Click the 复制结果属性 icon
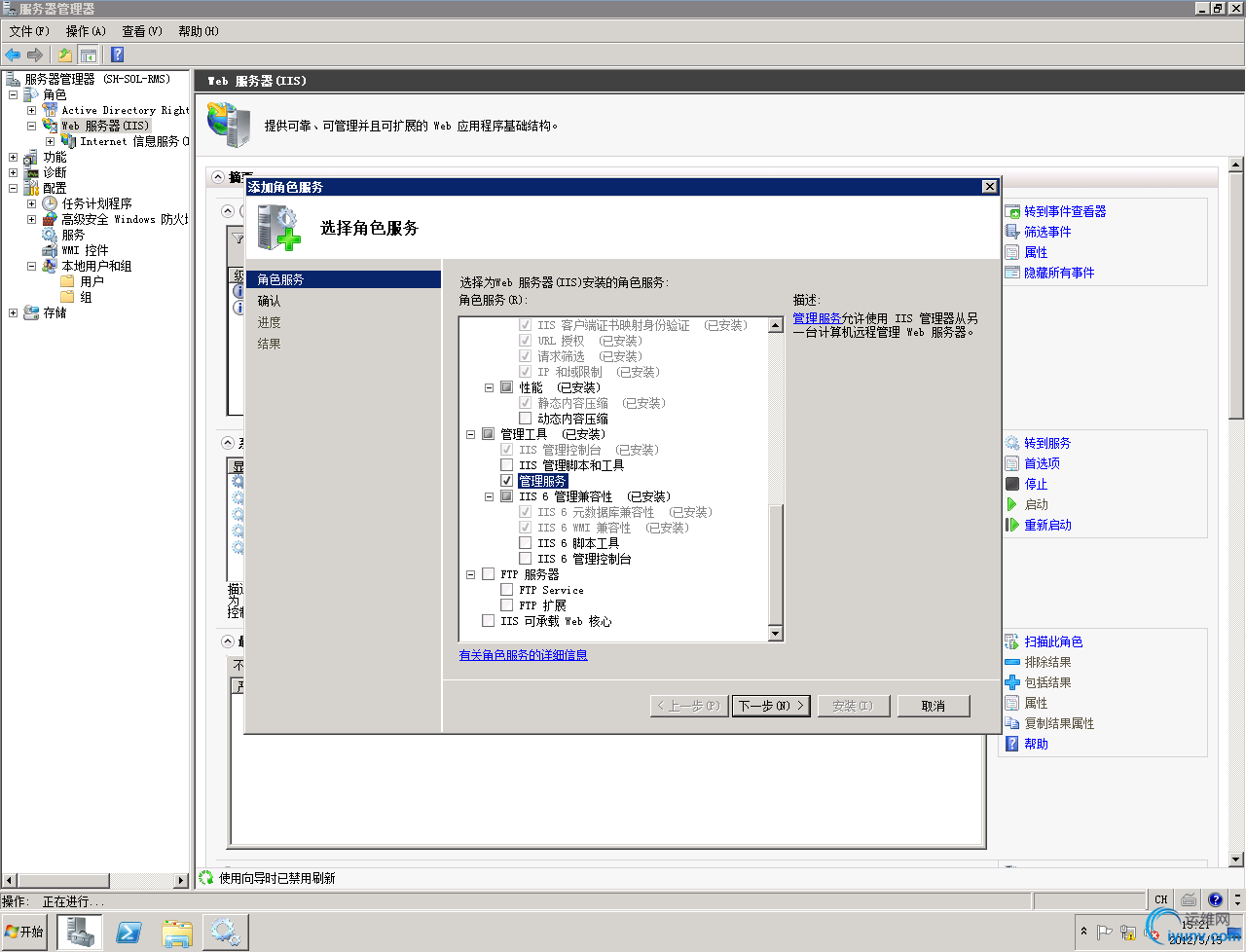 [x=1012, y=723]
